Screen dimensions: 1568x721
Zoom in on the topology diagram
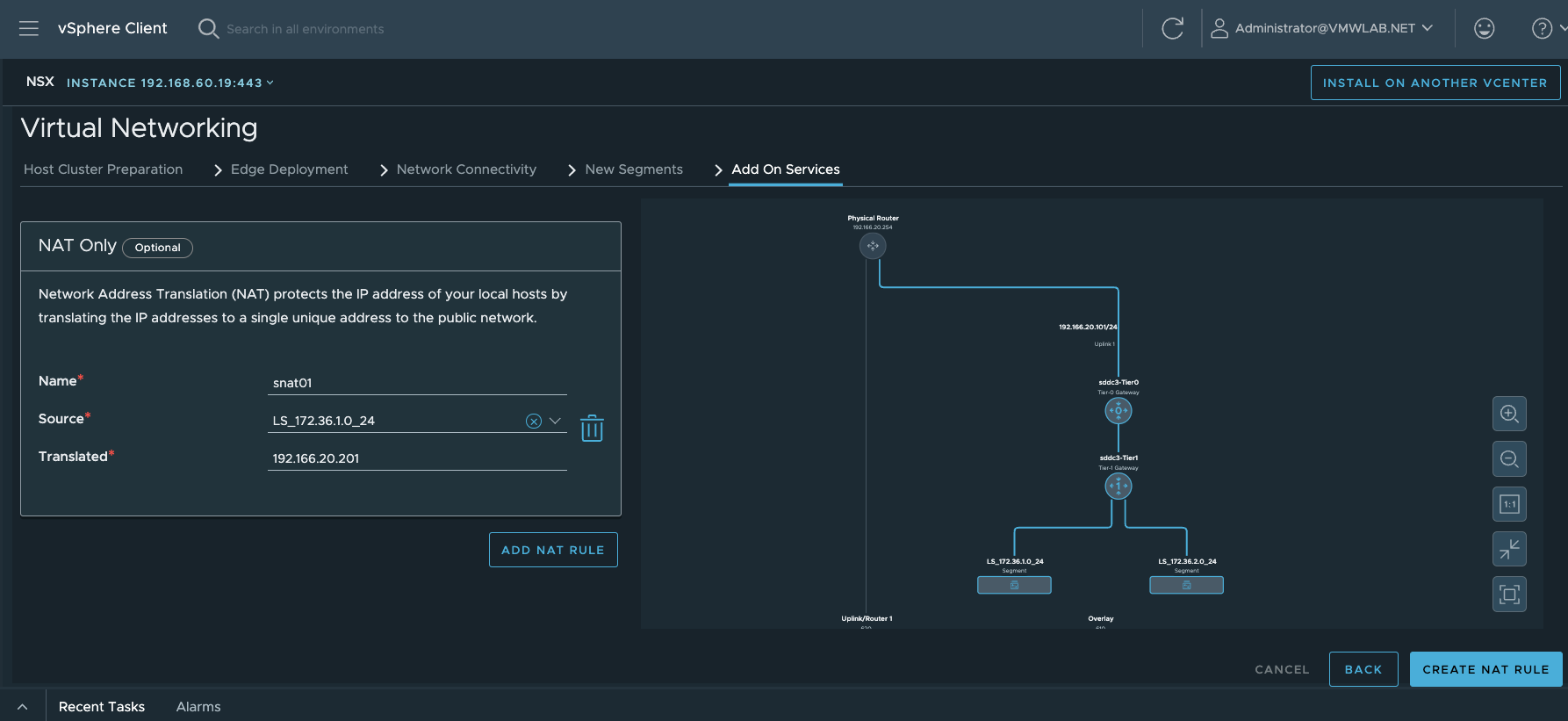coord(1509,414)
